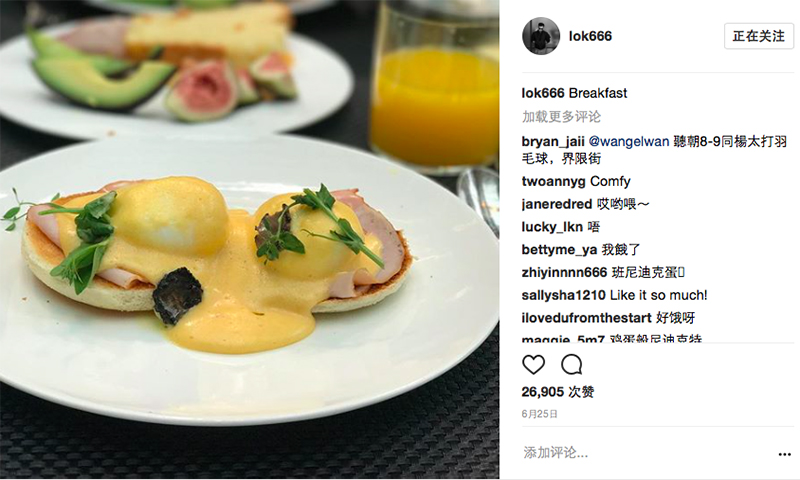Open the @wangelwan mention link

[x=629, y=141]
